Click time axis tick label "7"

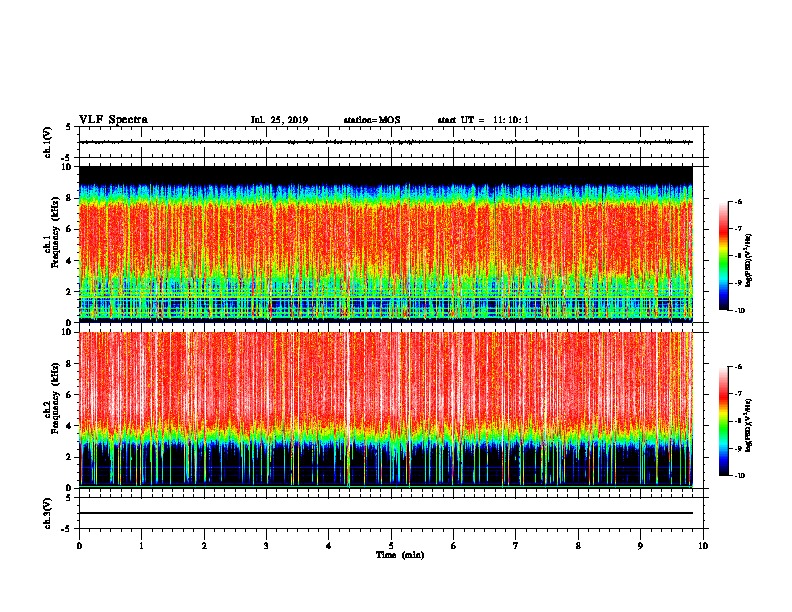point(516,546)
